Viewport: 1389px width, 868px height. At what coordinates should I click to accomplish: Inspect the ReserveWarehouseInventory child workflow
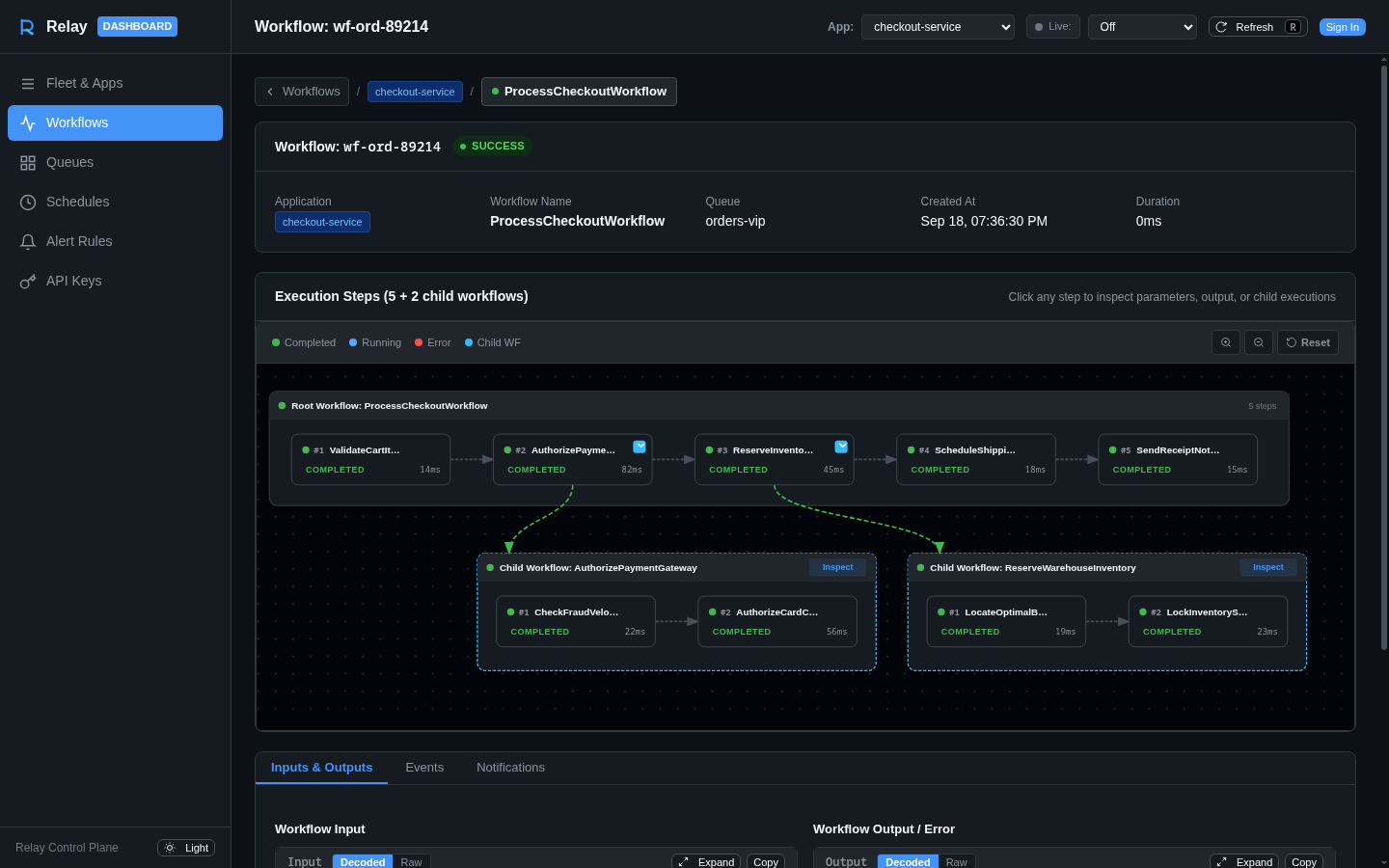click(1268, 567)
